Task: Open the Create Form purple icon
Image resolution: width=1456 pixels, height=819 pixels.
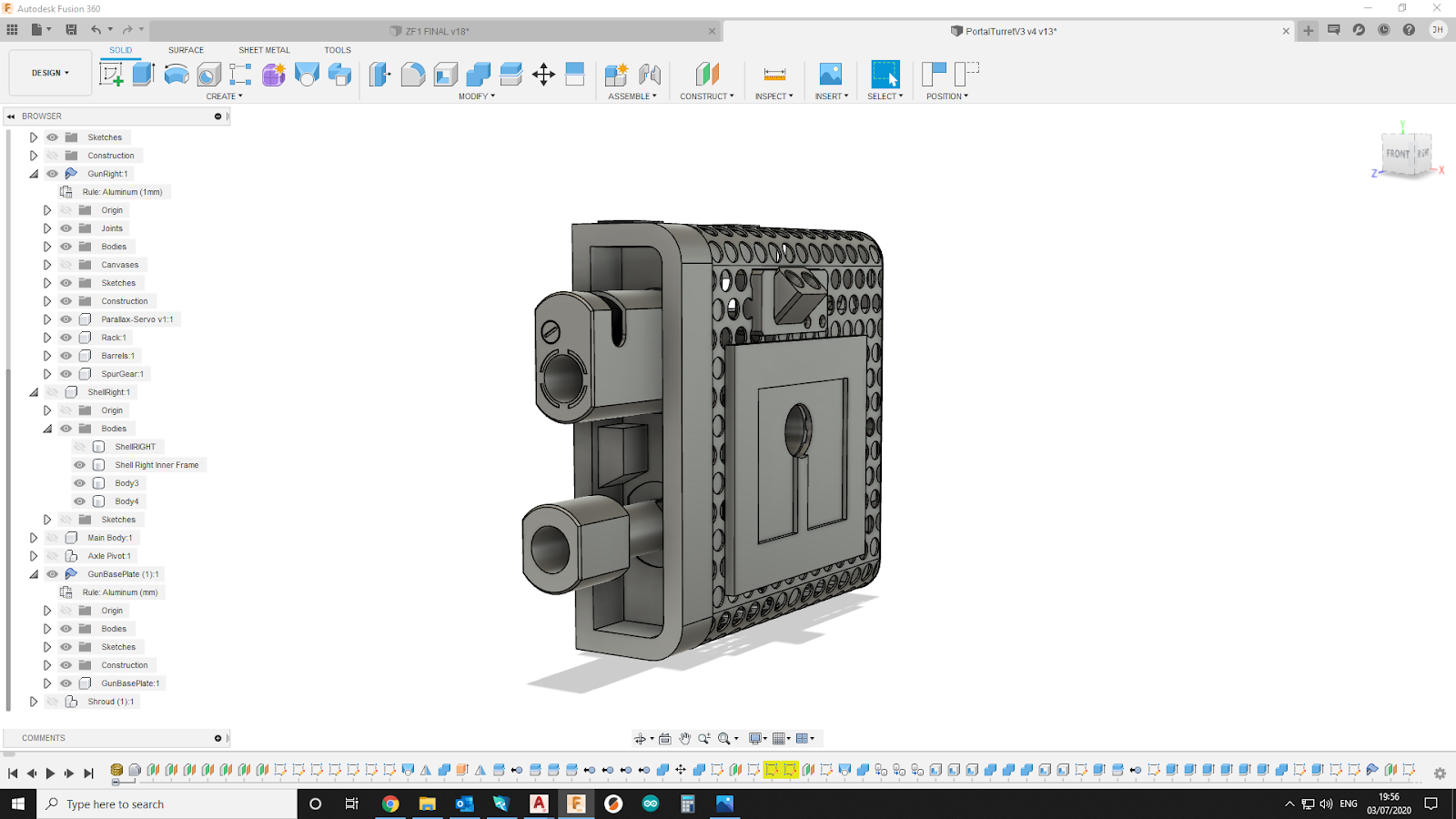Action: click(274, 74)
